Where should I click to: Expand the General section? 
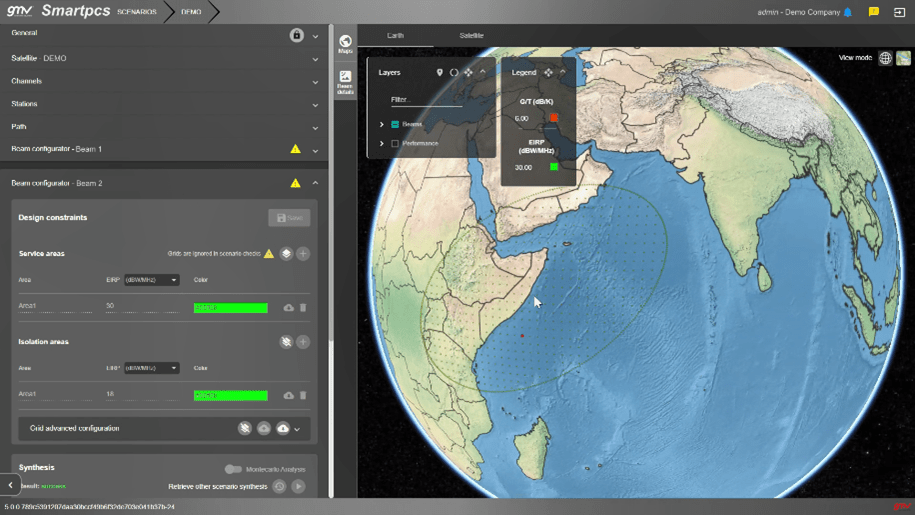tap(315, 36)
